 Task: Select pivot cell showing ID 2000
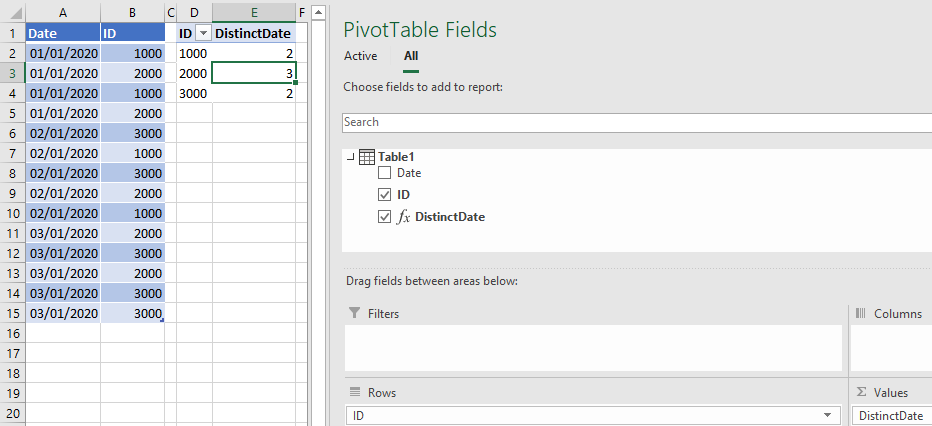194,74
